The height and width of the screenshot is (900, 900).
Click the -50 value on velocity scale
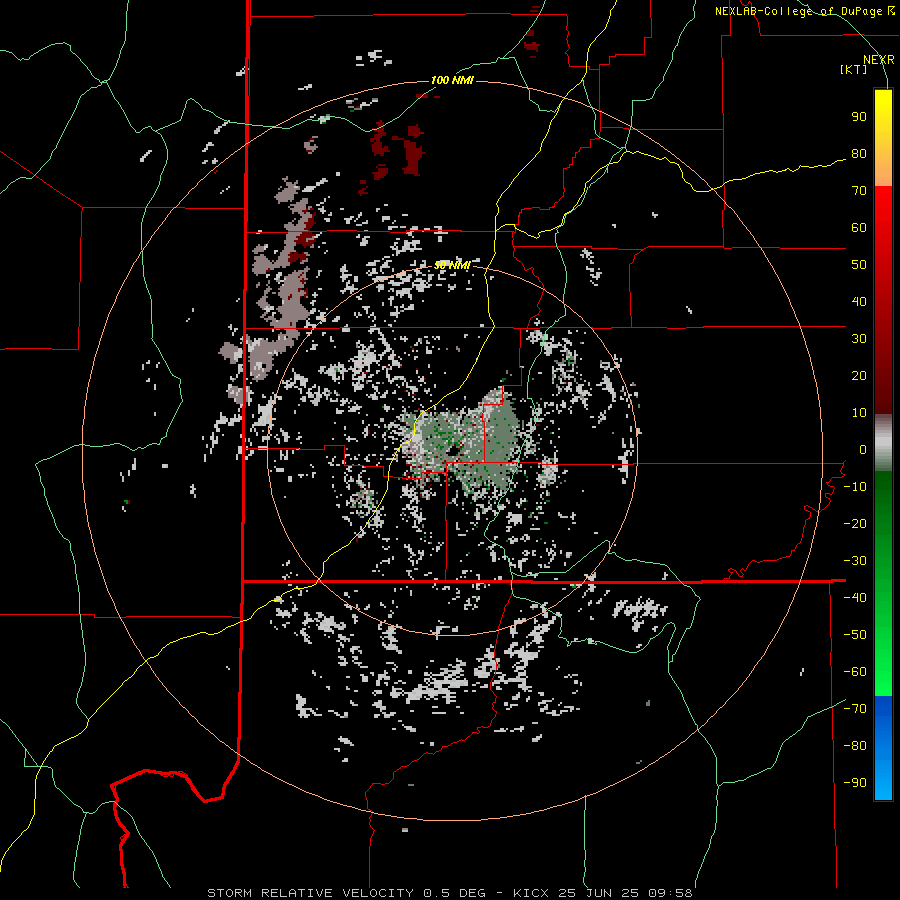[x=855, y=635]
